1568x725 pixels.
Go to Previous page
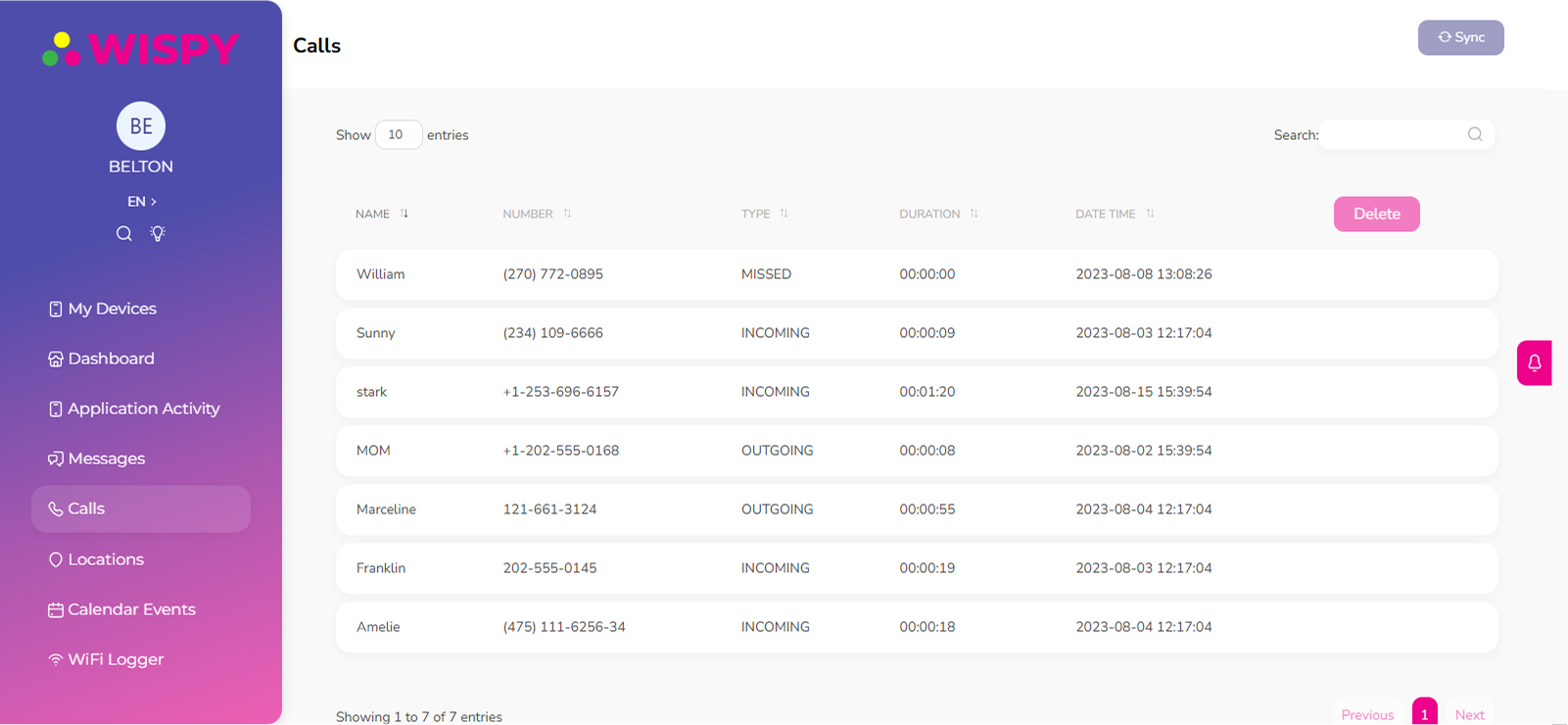point(1367,714)
